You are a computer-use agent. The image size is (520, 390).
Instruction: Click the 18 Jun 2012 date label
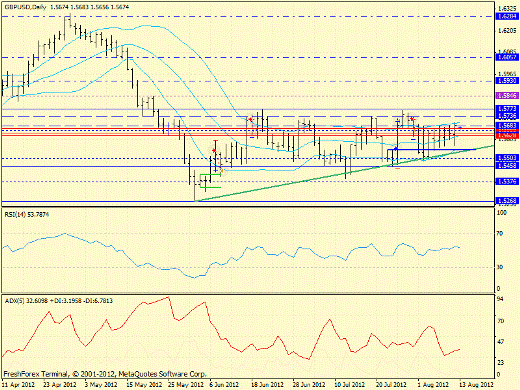coord(267,385)
